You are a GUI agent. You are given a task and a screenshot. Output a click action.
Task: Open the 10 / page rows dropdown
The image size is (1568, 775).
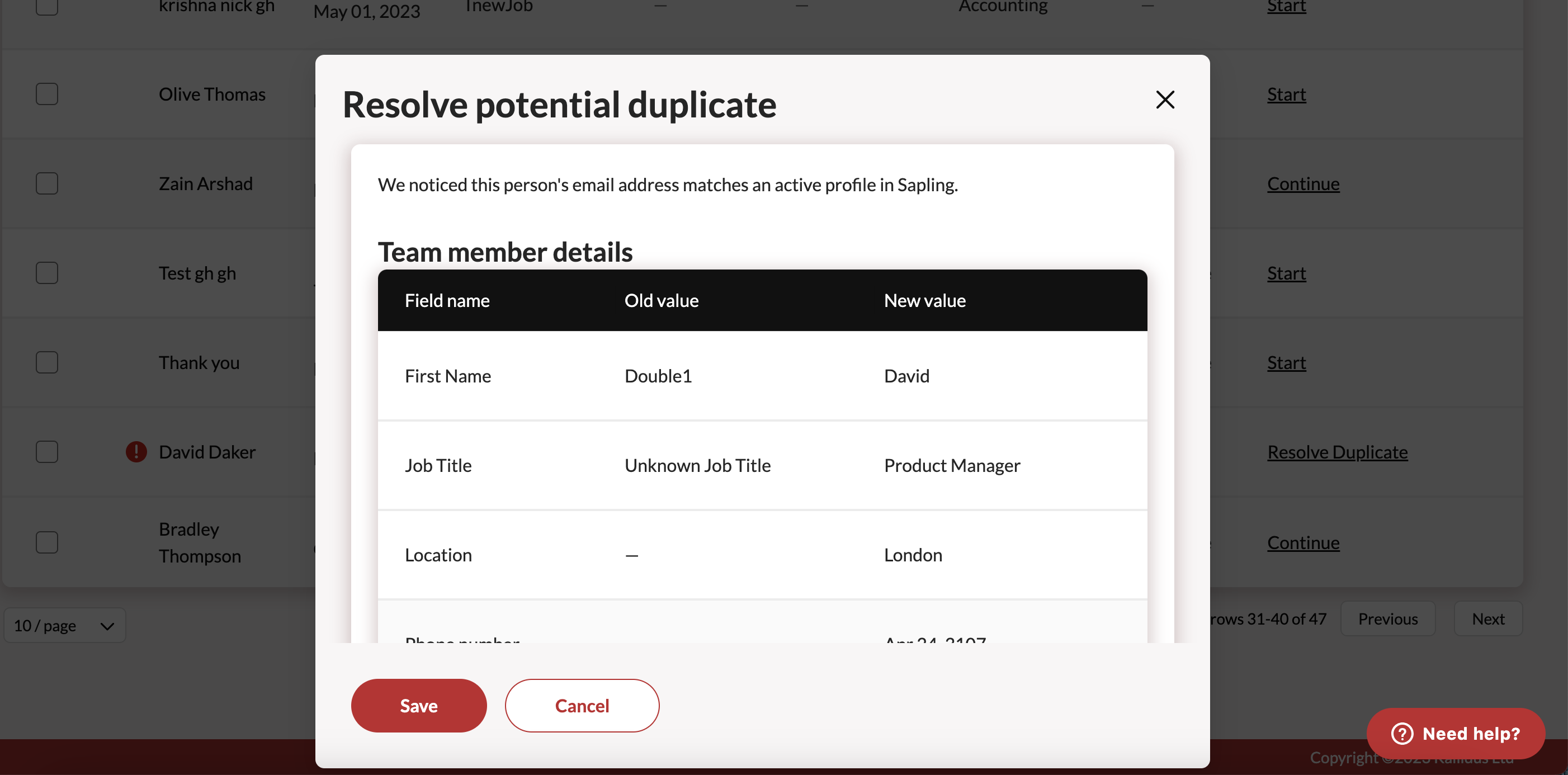tap(64, 625)
